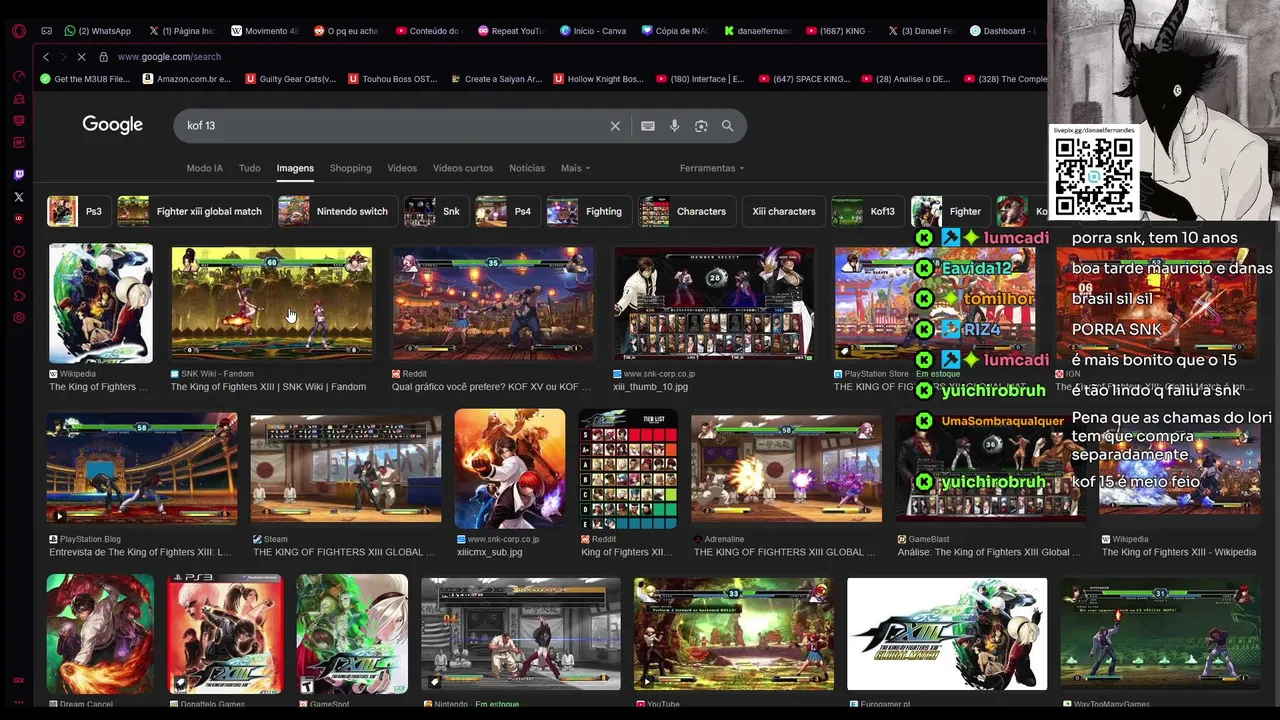Filter images by the 'Snk' chip
Screen dimensions: 1280x720
pyautogui.click(x=434, y=211)
